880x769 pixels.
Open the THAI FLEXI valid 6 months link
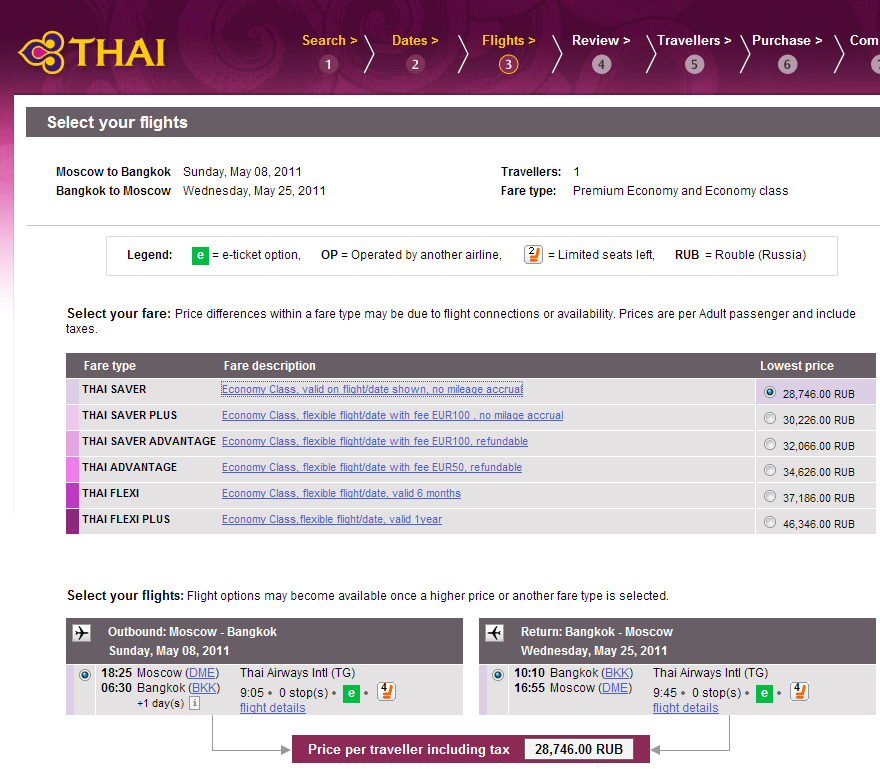coord(341,493)
